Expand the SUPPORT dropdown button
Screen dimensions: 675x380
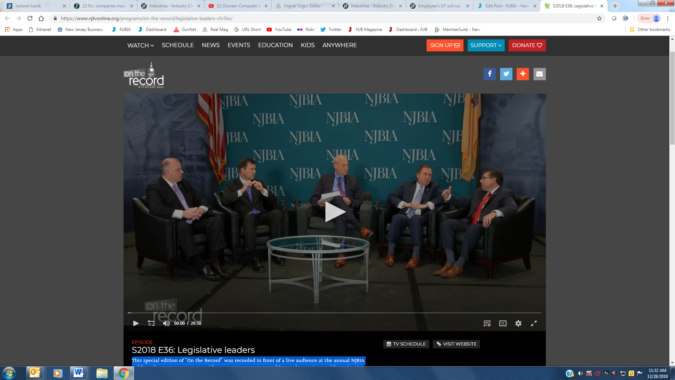coord(486,45)
